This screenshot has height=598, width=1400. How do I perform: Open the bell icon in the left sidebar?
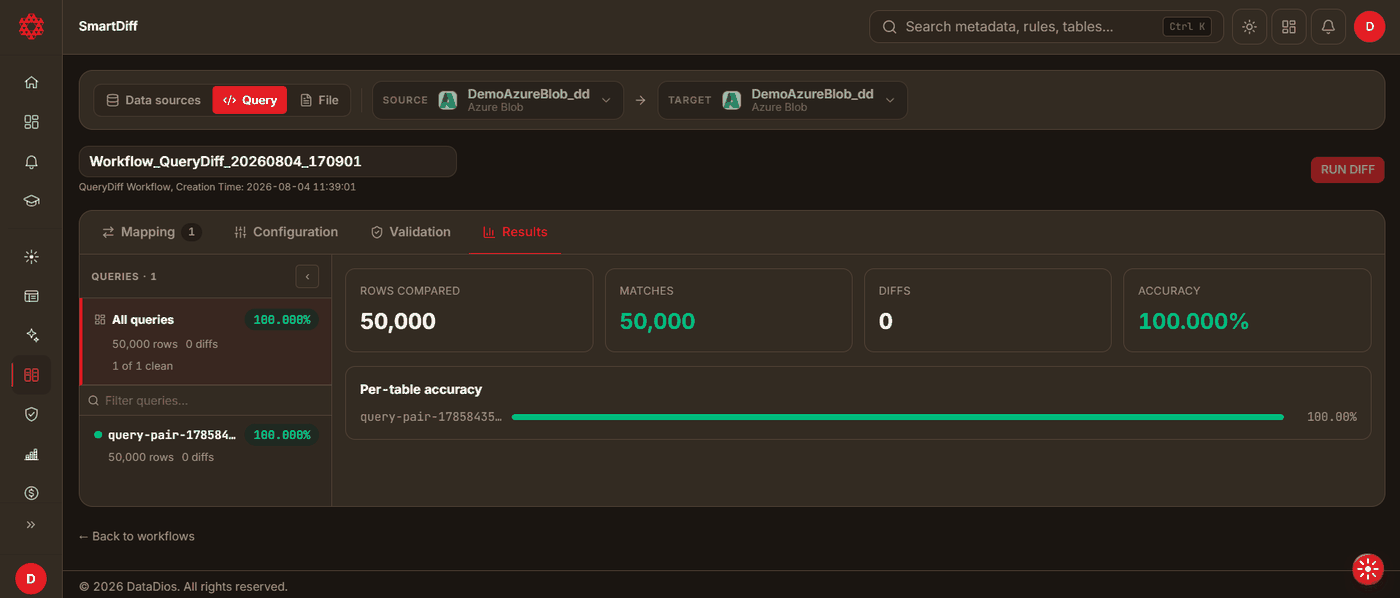coord(31,161)
